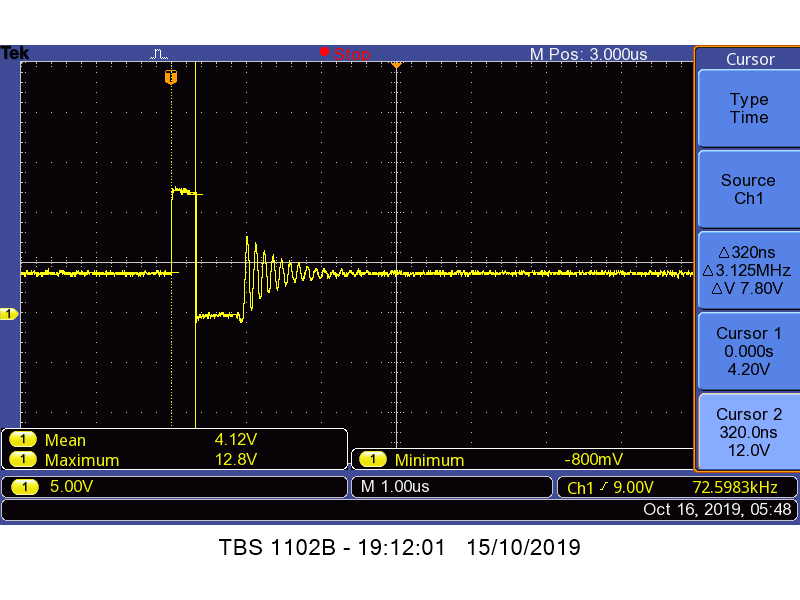Click the Mean measurement label
Image resolution: width=800 pixels, height=600 pixels.
coord(65,440)
